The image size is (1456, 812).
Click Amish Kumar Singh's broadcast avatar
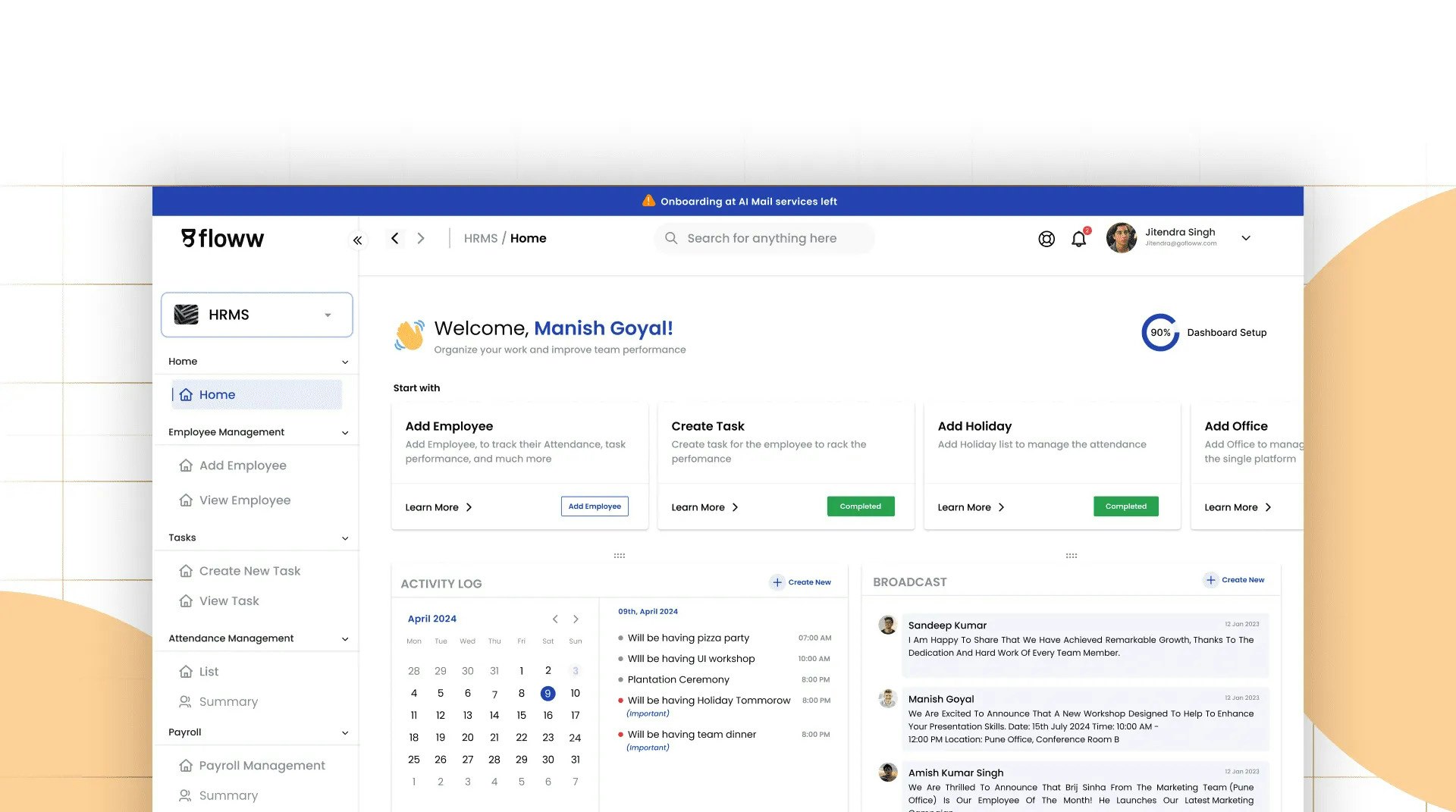[887, 773]
